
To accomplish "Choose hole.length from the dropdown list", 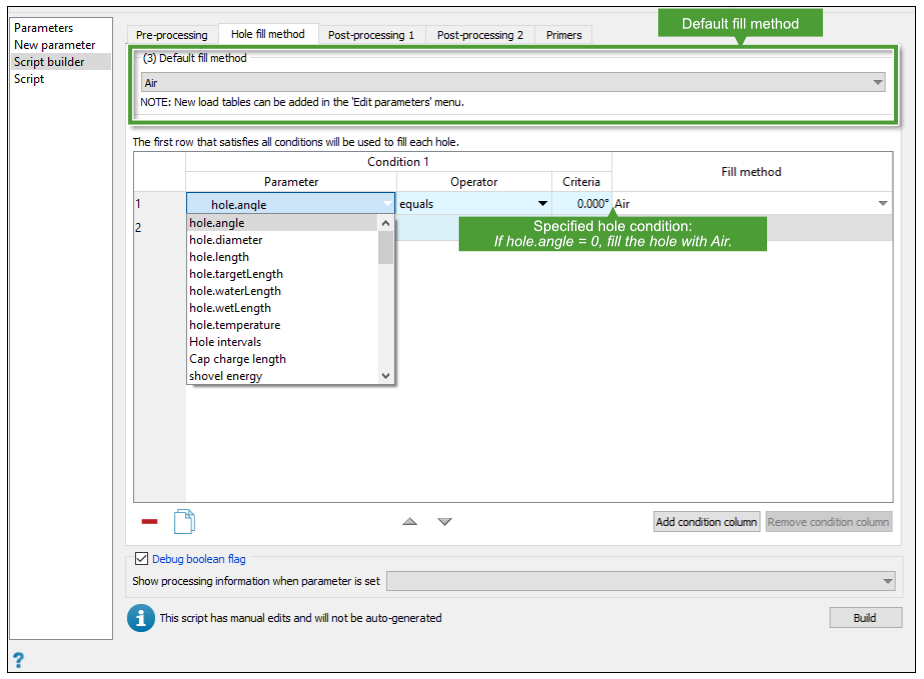I will pyautogui.click(x=282, y=257).
